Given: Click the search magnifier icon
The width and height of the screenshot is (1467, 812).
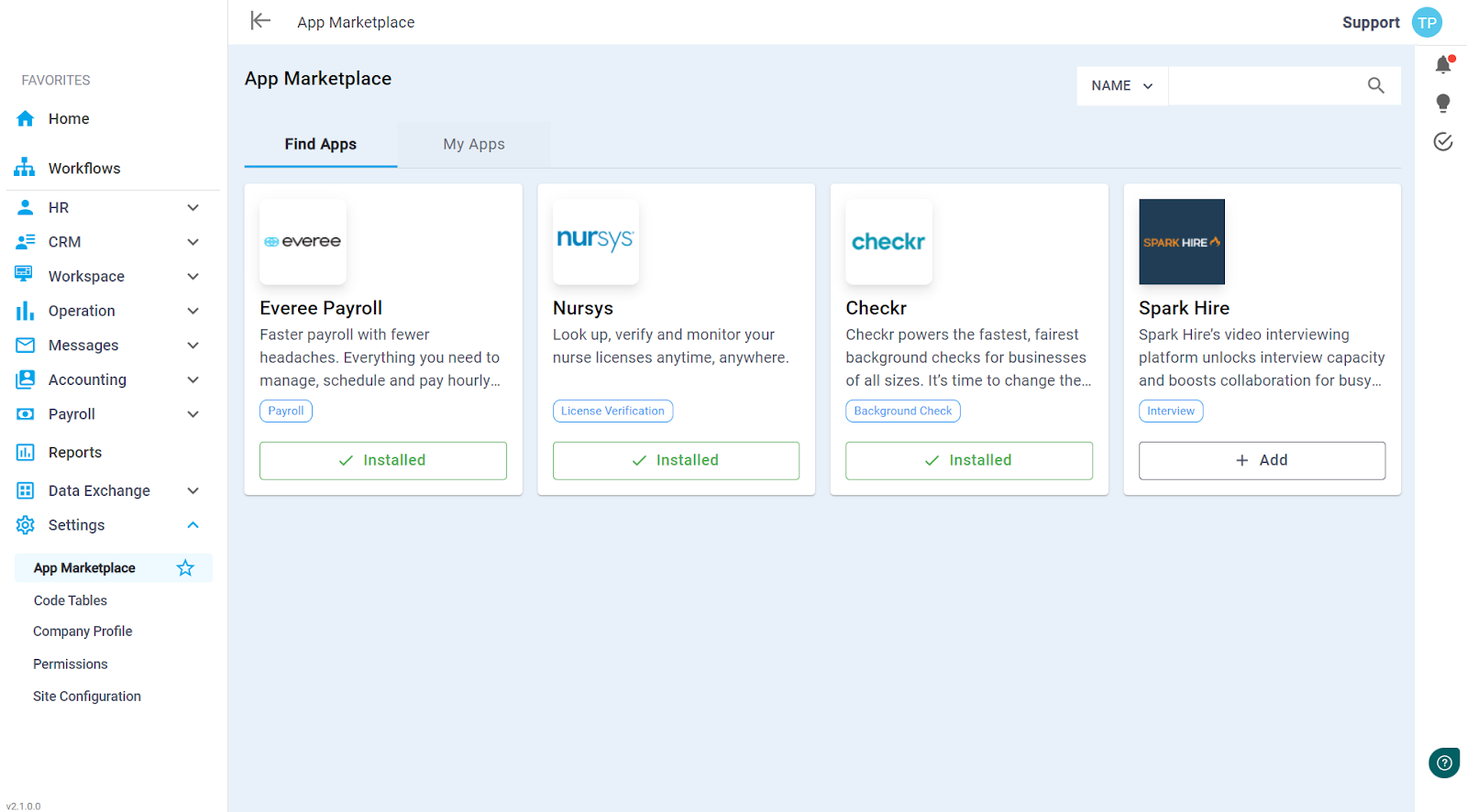Looking at the screenshot, I should click(x=1375, y=85).
